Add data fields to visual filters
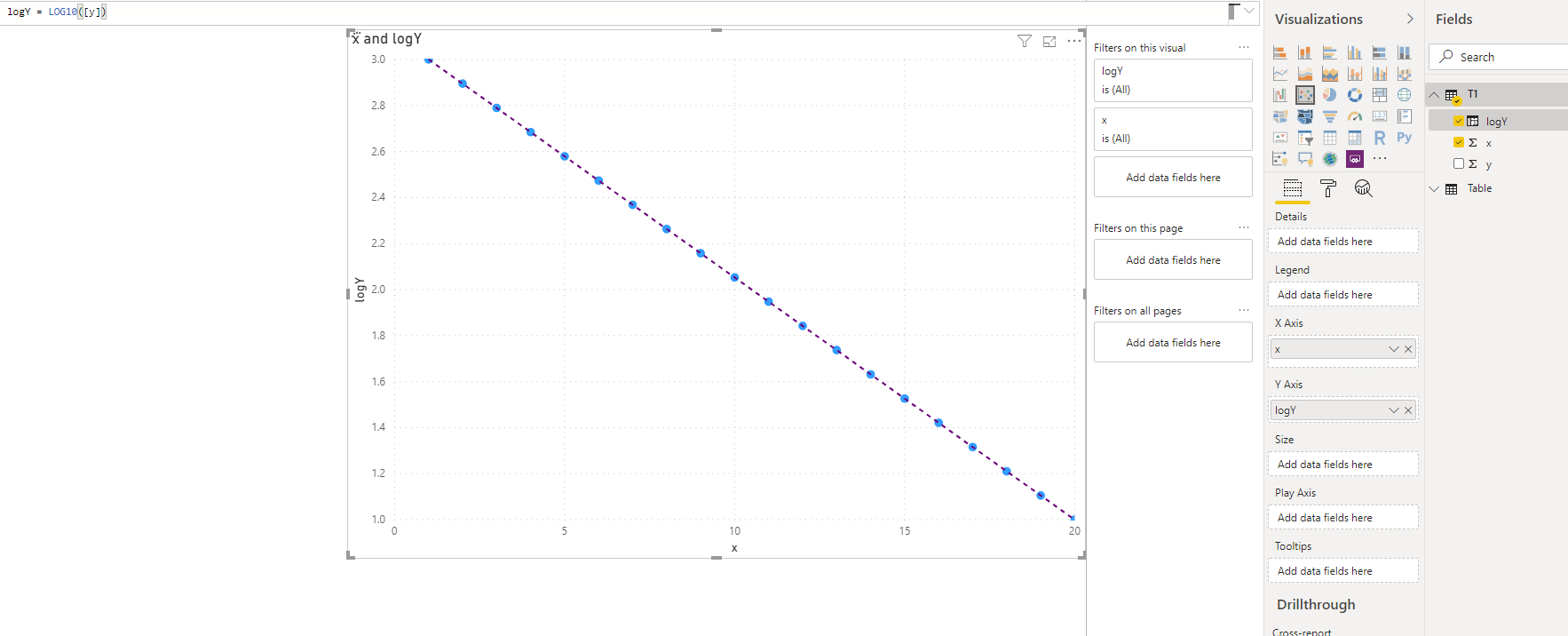Screen dimensions: 1568x636 pyautogui.click(x=1173, y=178)
